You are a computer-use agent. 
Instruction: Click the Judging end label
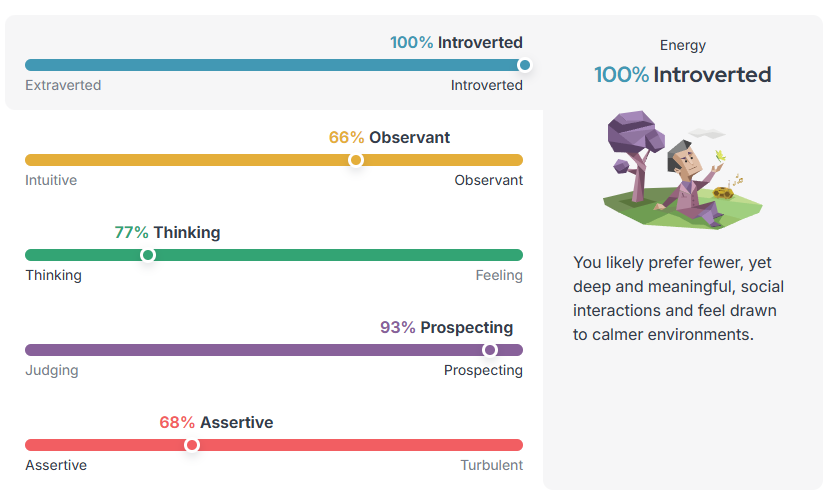click(x=52, y=371)
